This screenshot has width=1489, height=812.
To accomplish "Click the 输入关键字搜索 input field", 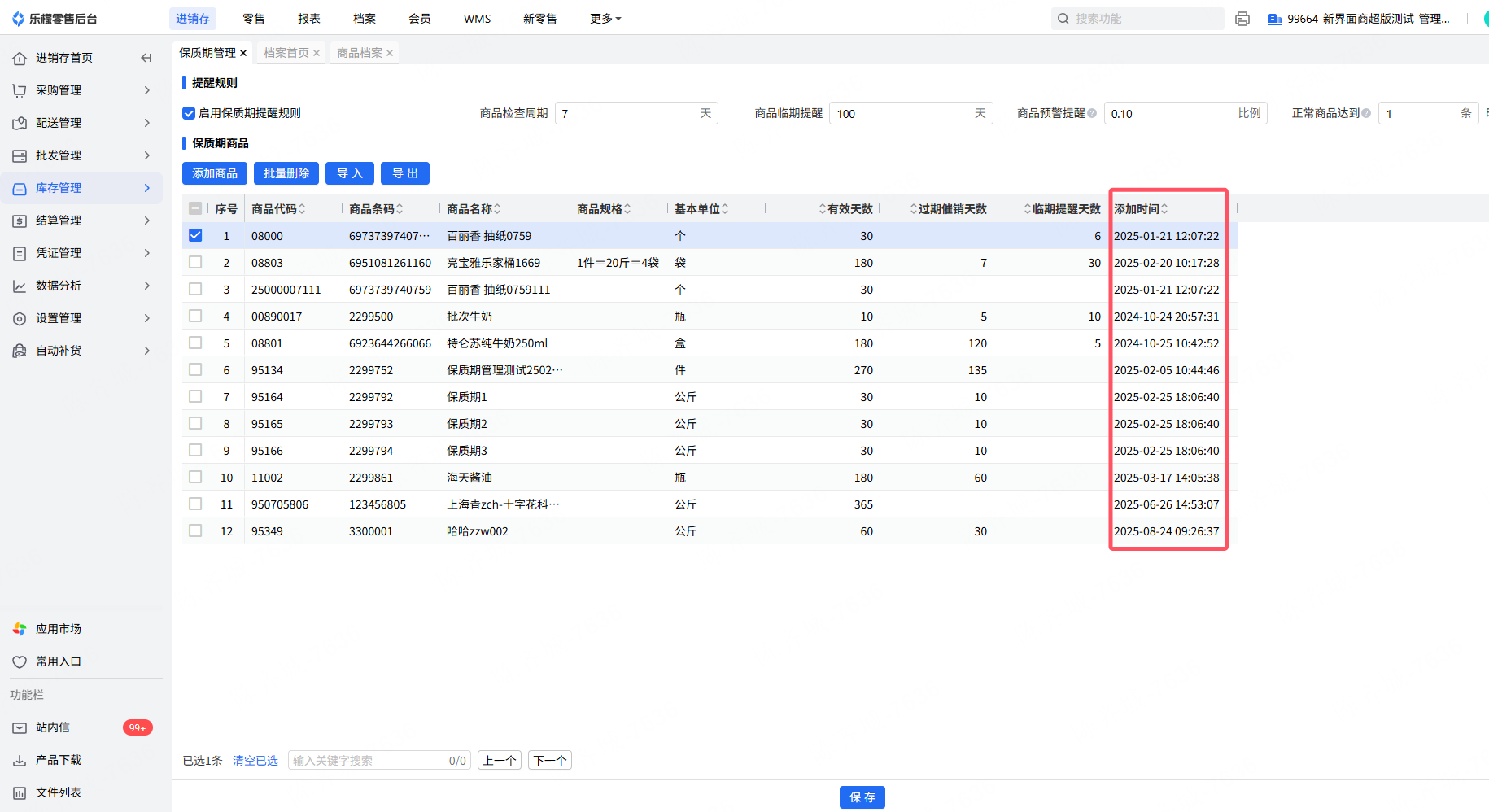I will click(366, 761).
